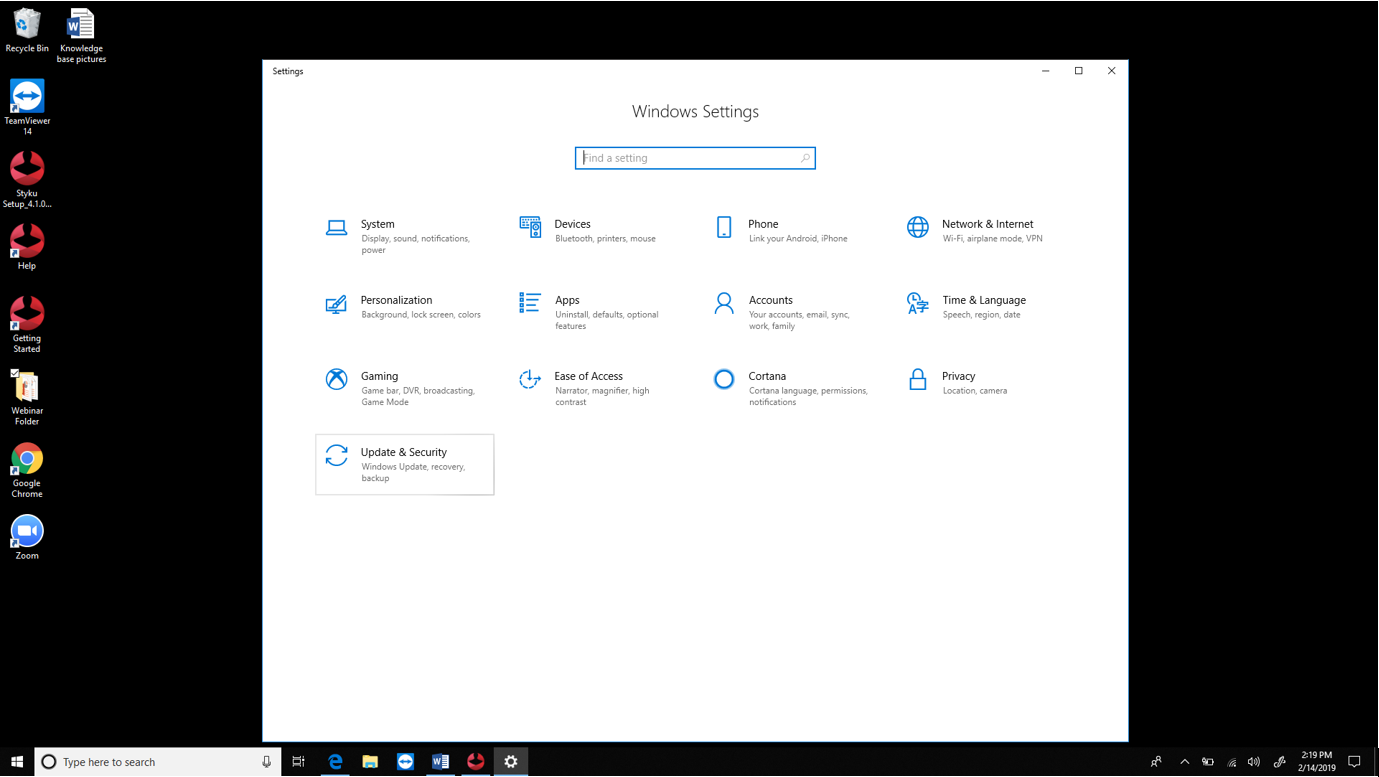Click the Find a setting search box
Screen dimensions: 1379x777
click(x=694, y=158)
